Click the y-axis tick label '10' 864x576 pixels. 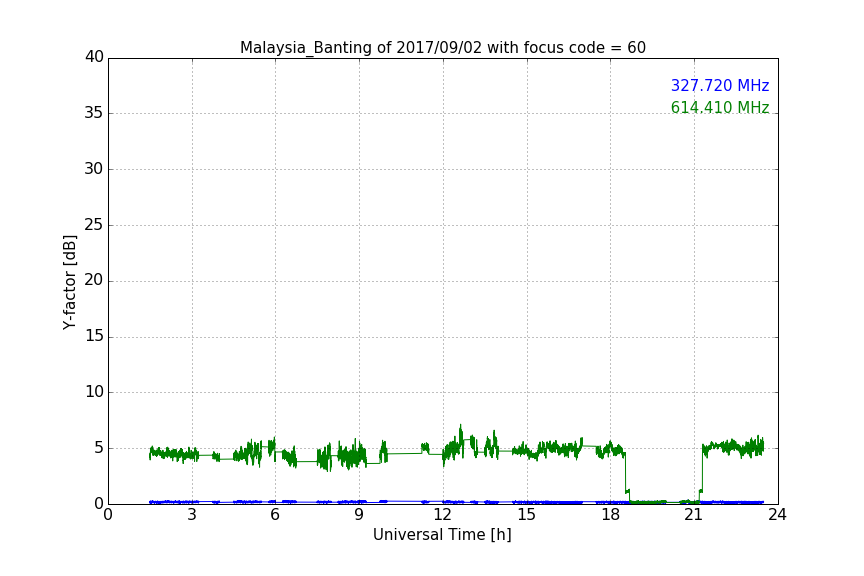(94, 392)
